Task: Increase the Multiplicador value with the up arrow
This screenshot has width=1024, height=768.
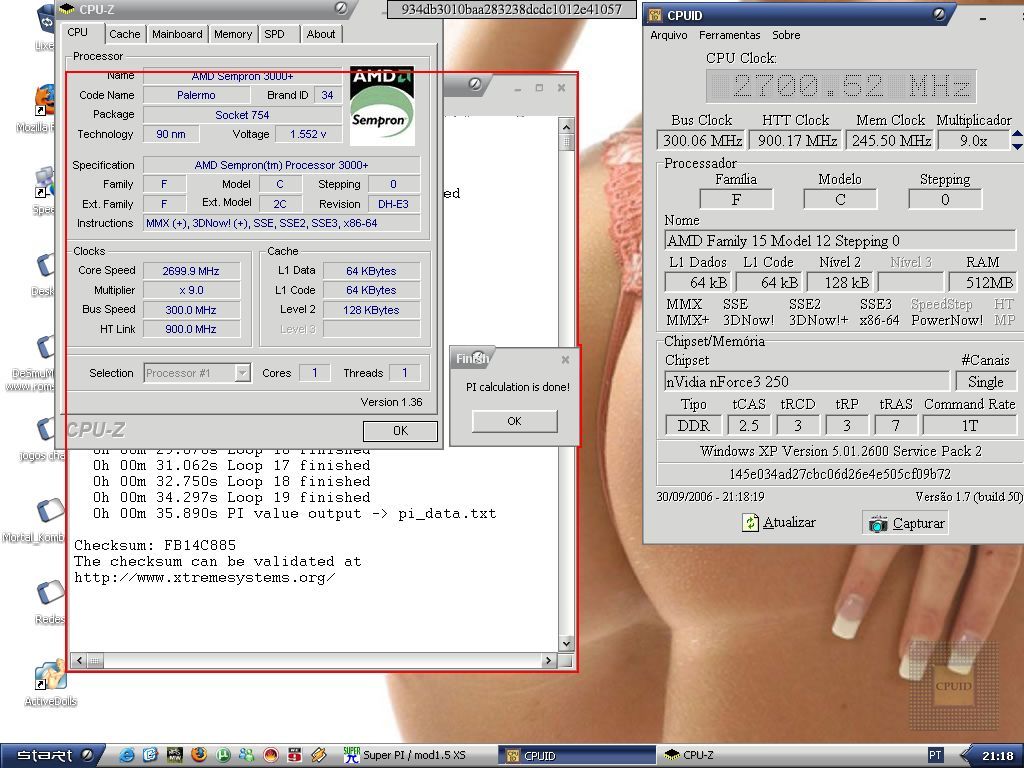Action: click(1017, 135)
